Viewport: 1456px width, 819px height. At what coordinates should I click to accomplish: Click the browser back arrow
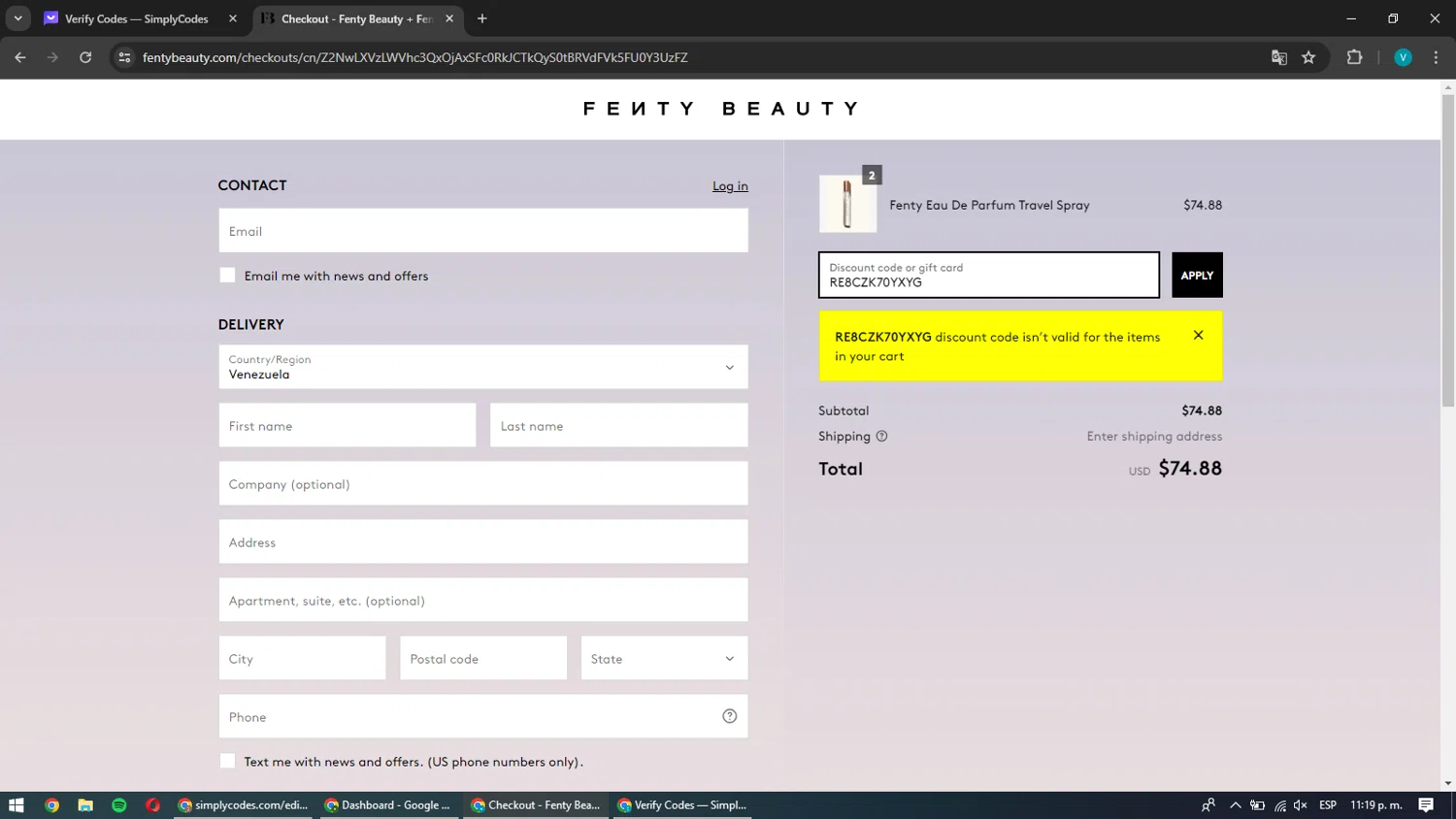(x=20, y=57)
